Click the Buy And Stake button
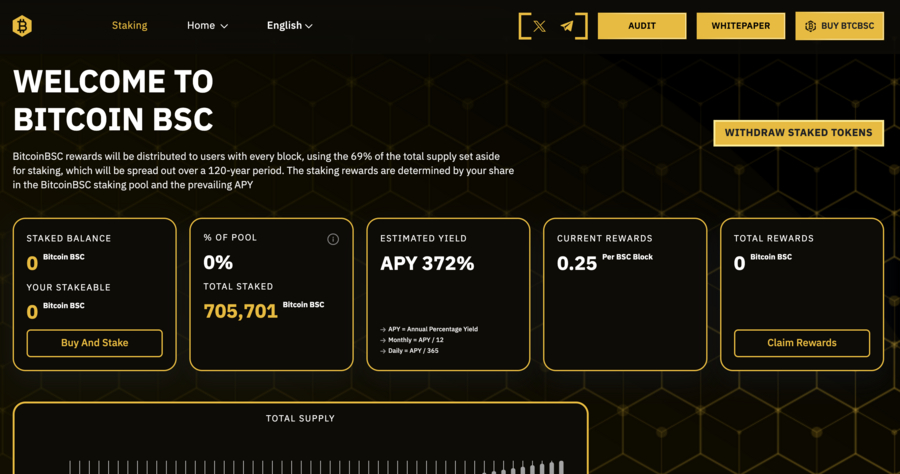 tap(95, 343)
